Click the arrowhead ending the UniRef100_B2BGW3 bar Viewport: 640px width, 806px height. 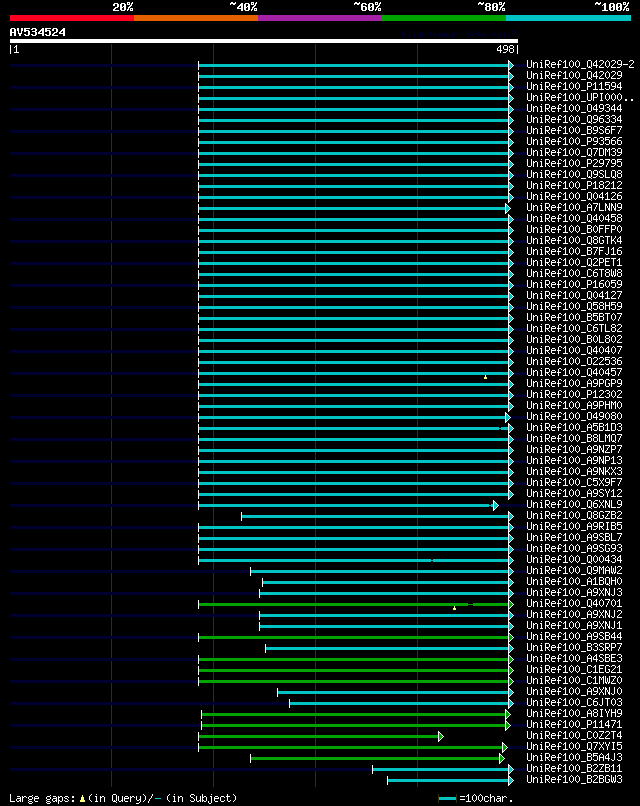(x=511, y=781)
